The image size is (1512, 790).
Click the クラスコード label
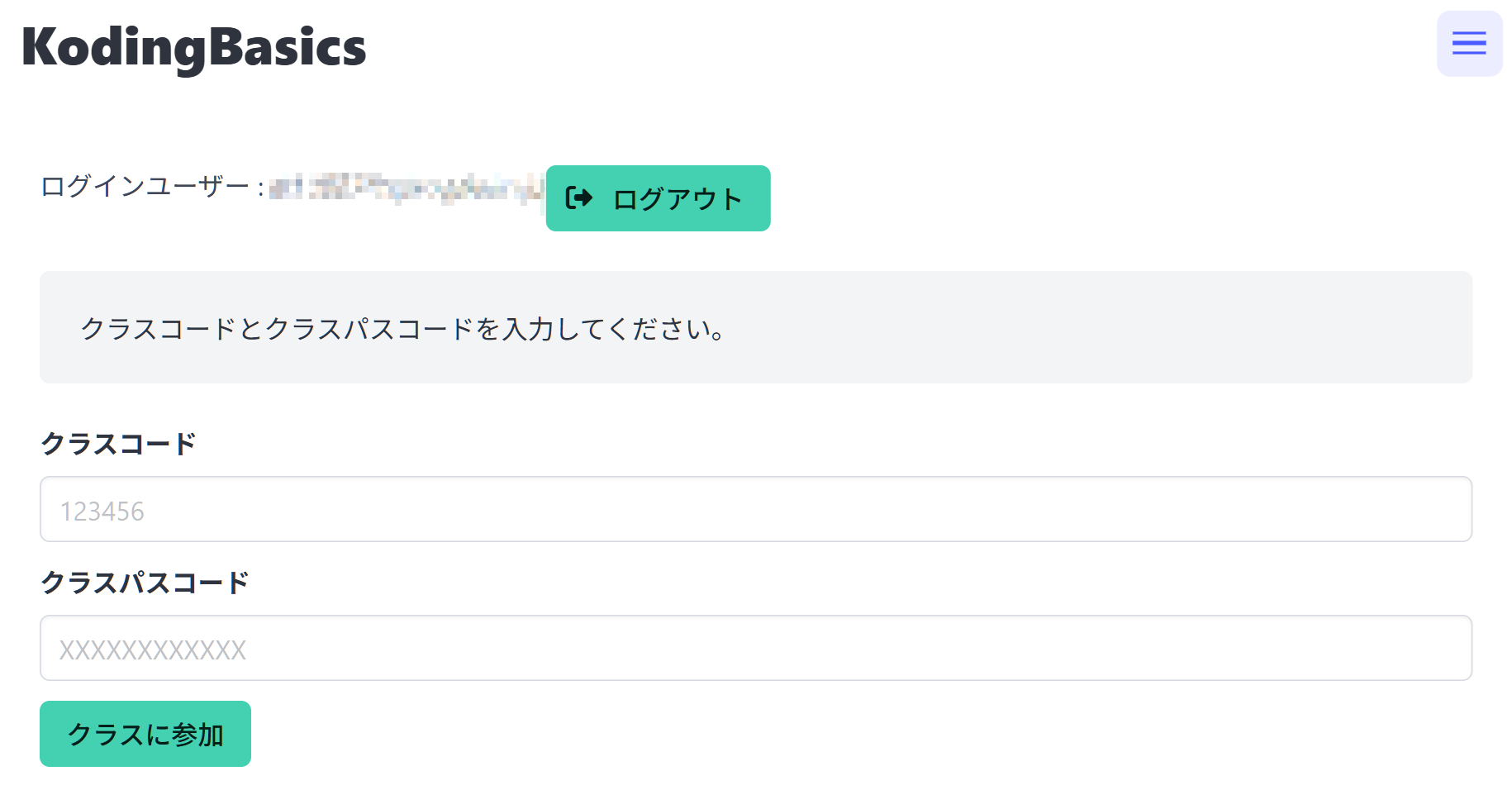(x=120, y=443)
